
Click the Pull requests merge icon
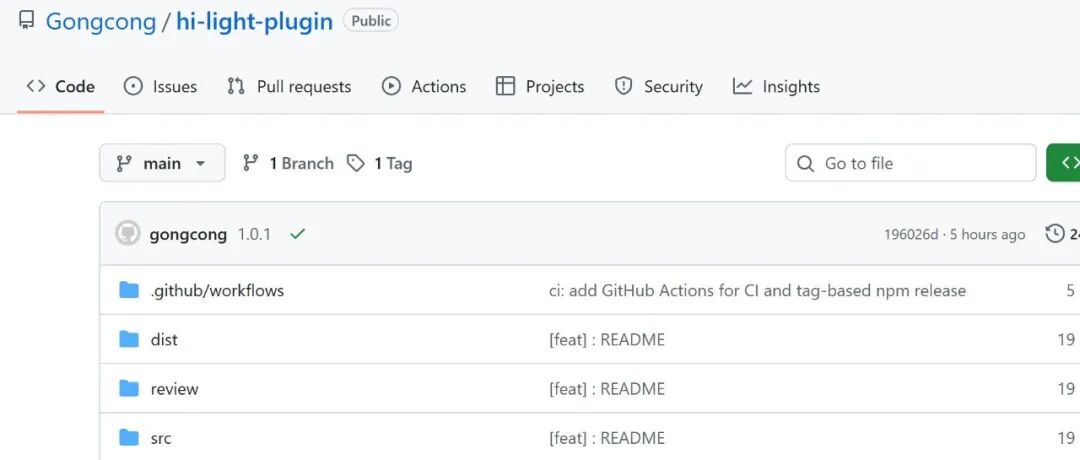click(236, 86)
